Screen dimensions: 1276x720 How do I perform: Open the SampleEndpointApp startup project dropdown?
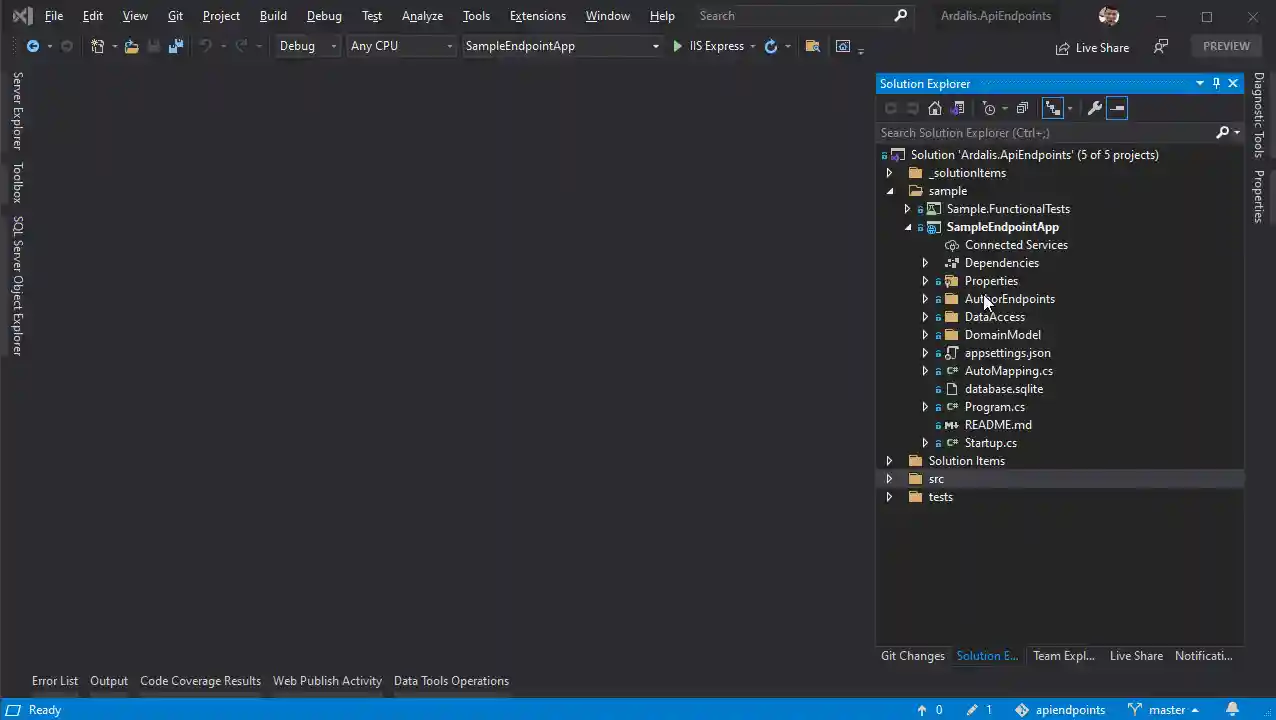click(x=562, y=46)
